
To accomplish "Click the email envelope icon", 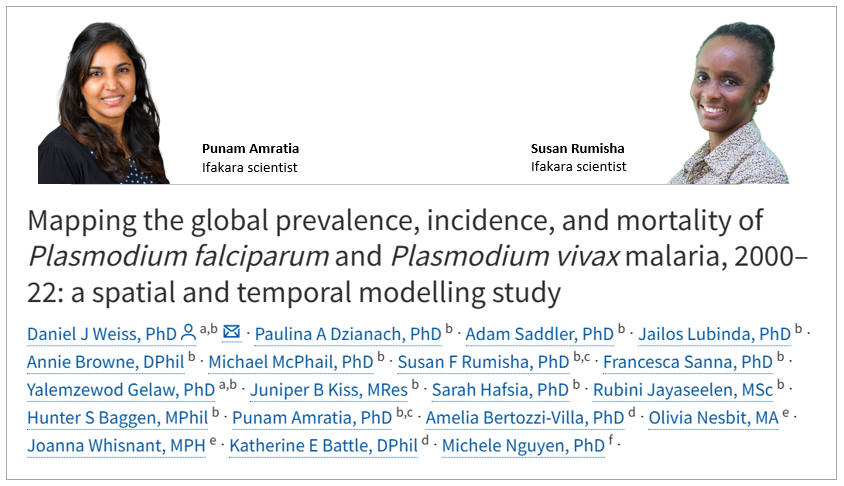I will tap(231, 333).
